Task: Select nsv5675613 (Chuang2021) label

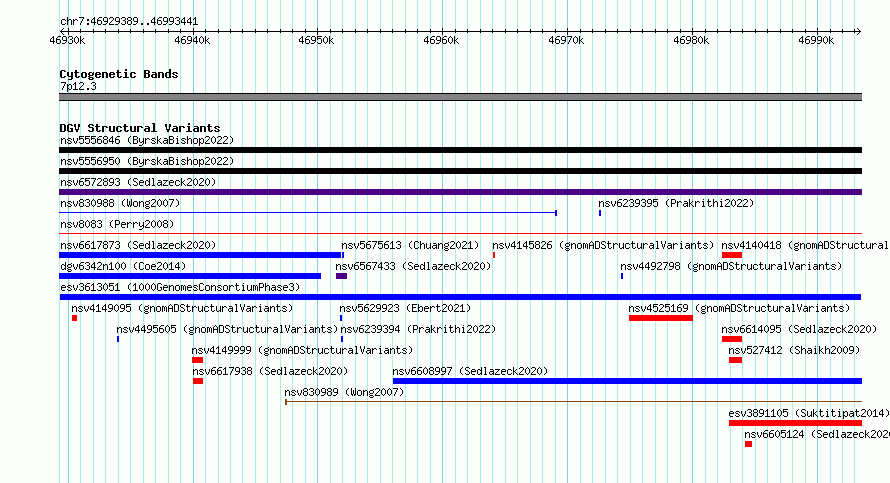Action: (410, 245)
